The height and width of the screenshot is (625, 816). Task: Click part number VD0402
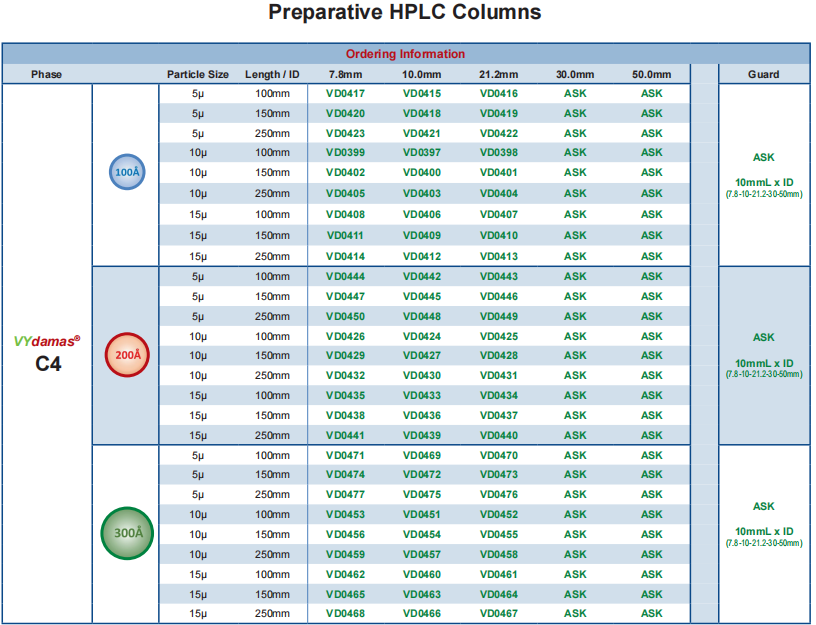pos(346,172)
